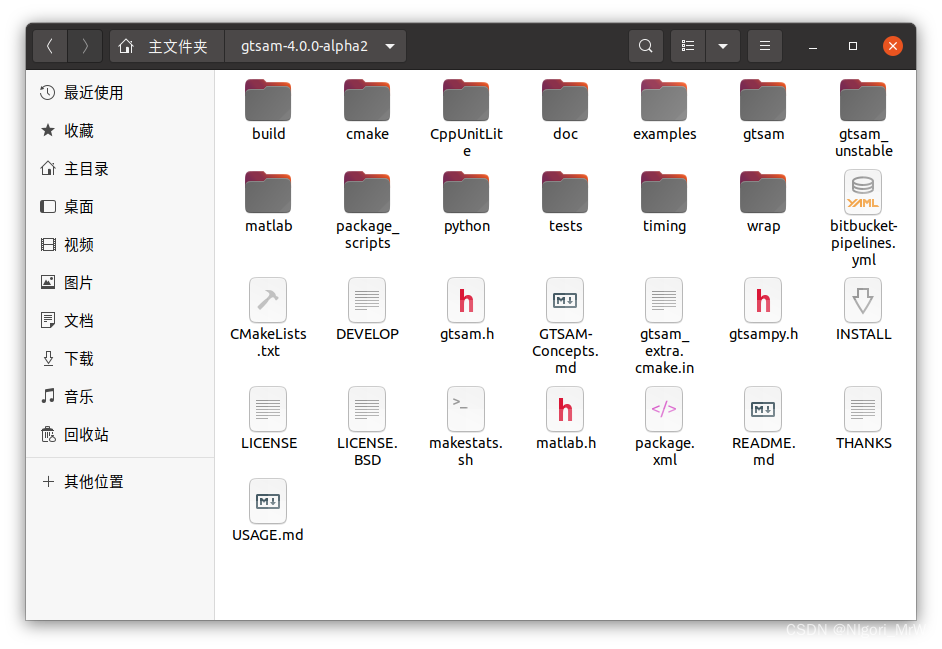Click 其他位置 other locations
This screenshot has height=649, width=942.
[x=120, y=481]
